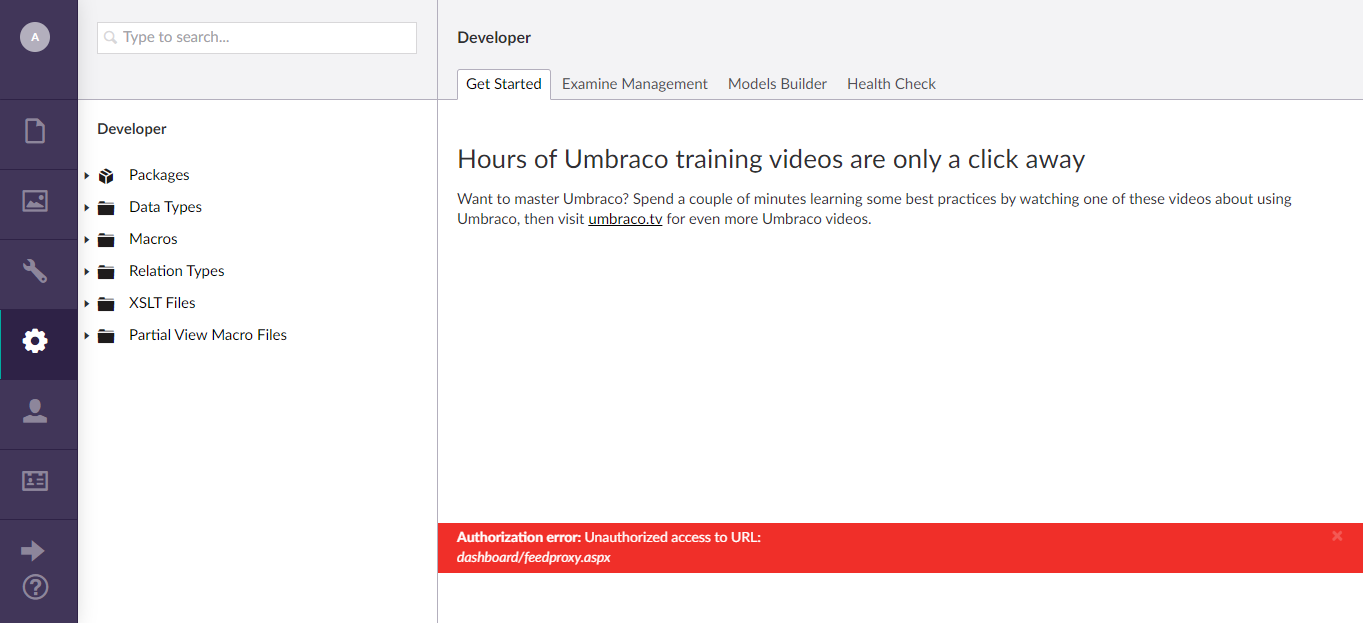1363x623 pixels.
Task: Open the Health Check tab
Action: coord(891,84)
